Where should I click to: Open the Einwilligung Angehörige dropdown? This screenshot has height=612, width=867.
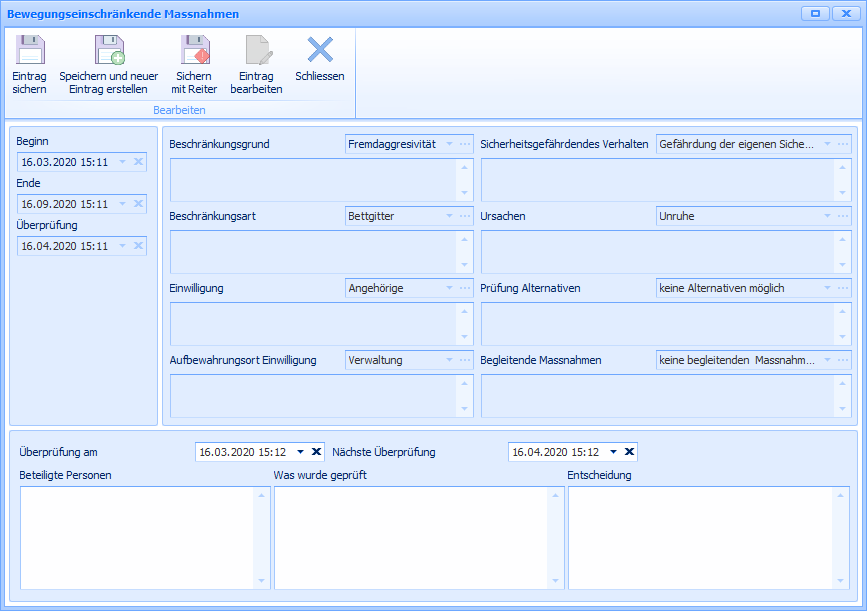[450, 288]
